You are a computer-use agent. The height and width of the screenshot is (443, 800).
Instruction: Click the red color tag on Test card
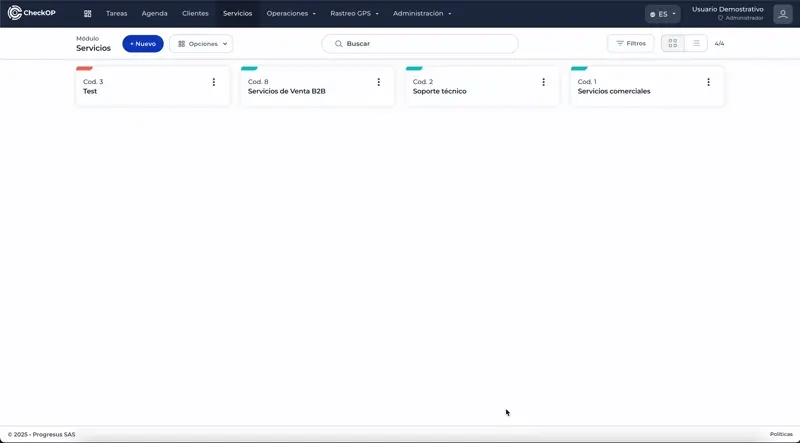coord(84,68)
